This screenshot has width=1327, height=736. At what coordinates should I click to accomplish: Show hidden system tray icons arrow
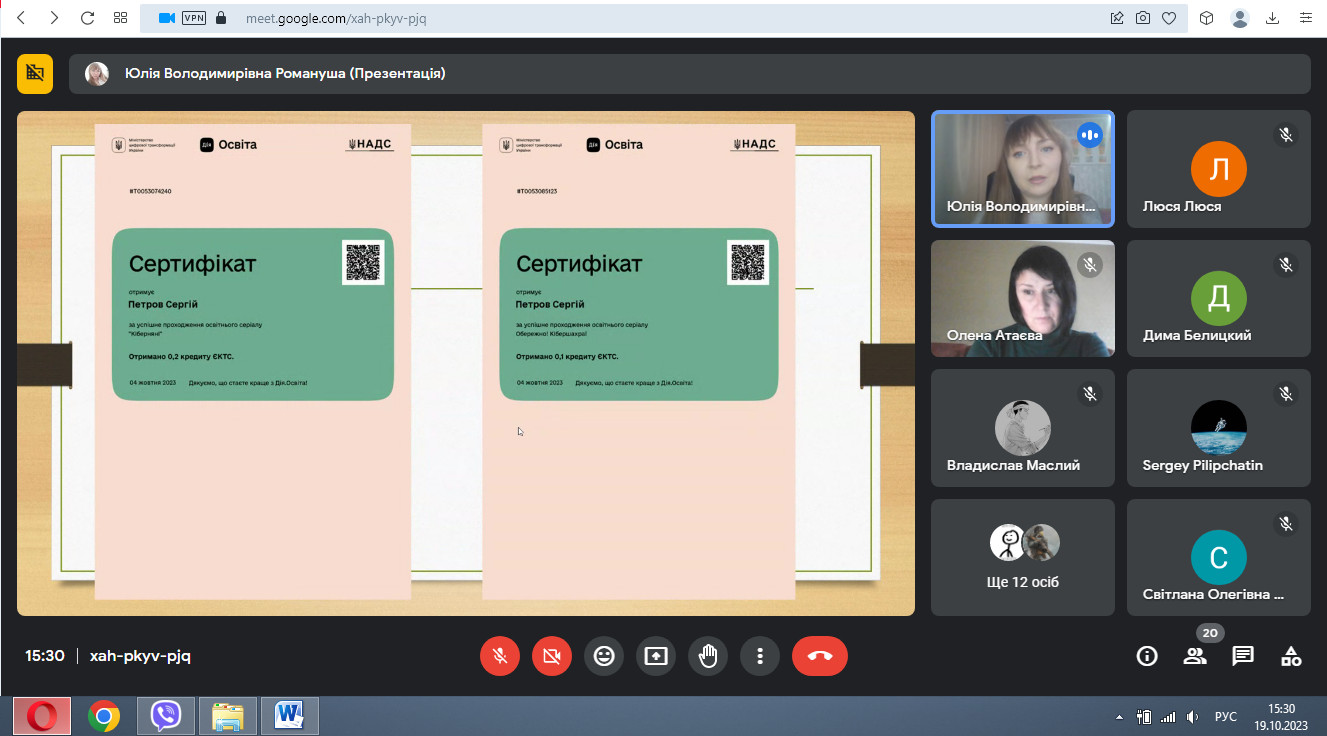click(1120, 717)
